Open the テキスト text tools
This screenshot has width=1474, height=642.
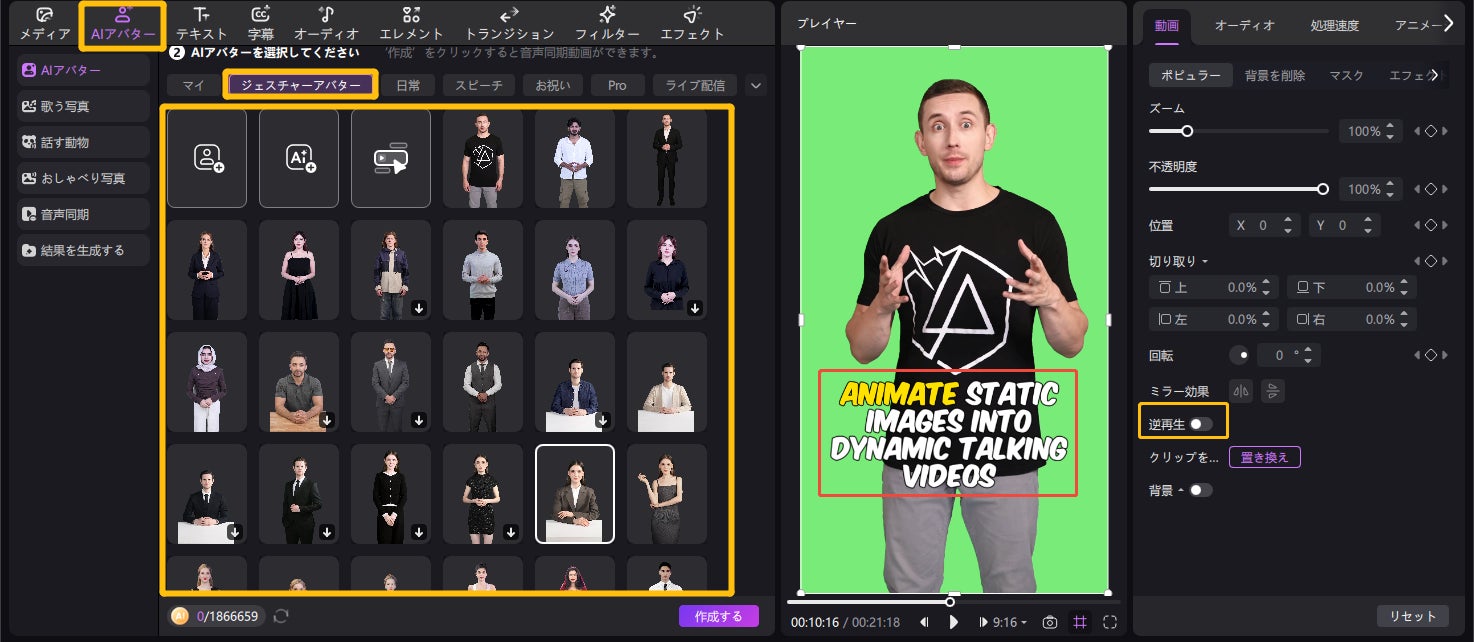point(202,24)
